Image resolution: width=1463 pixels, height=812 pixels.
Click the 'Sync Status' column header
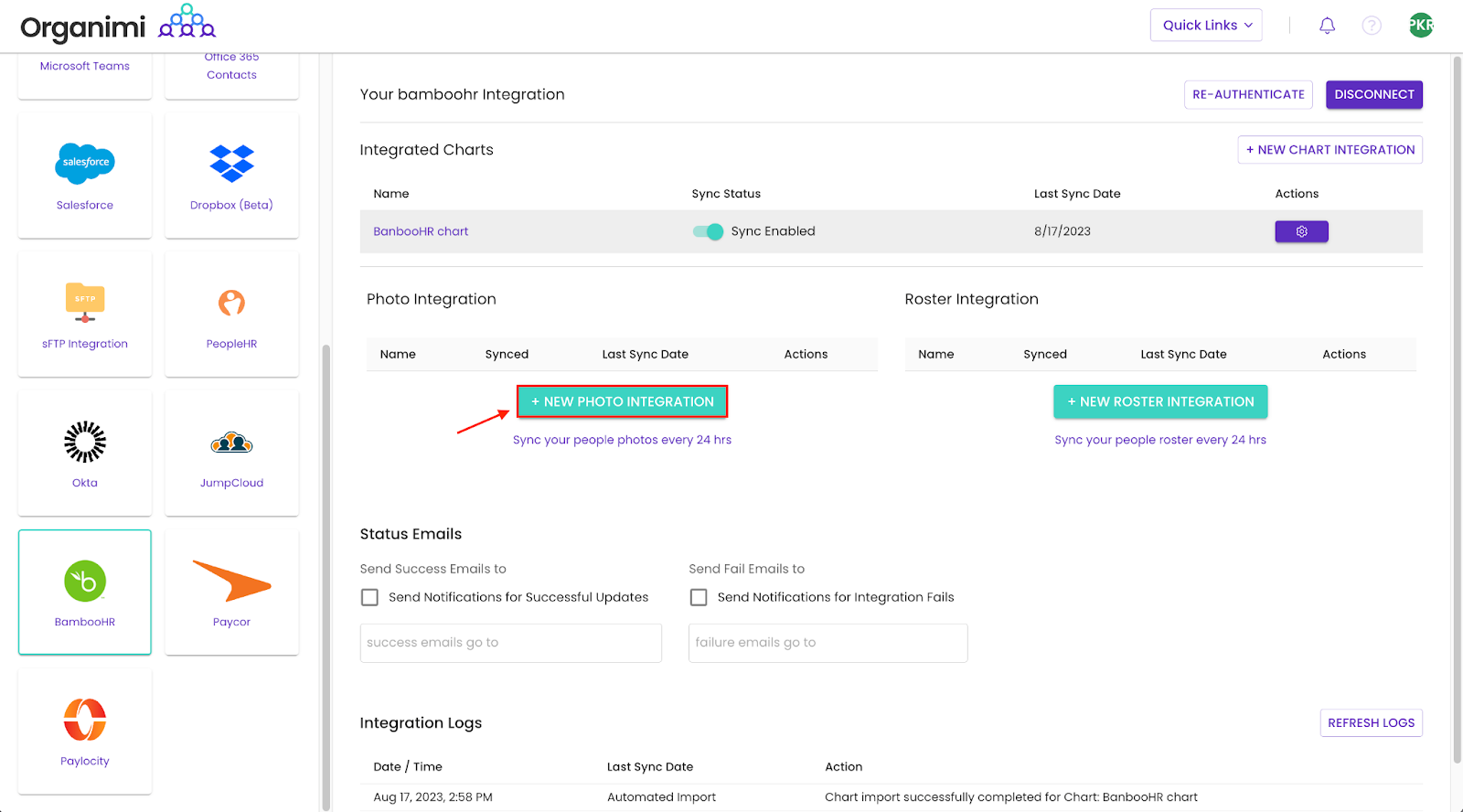tap(726, 194)
